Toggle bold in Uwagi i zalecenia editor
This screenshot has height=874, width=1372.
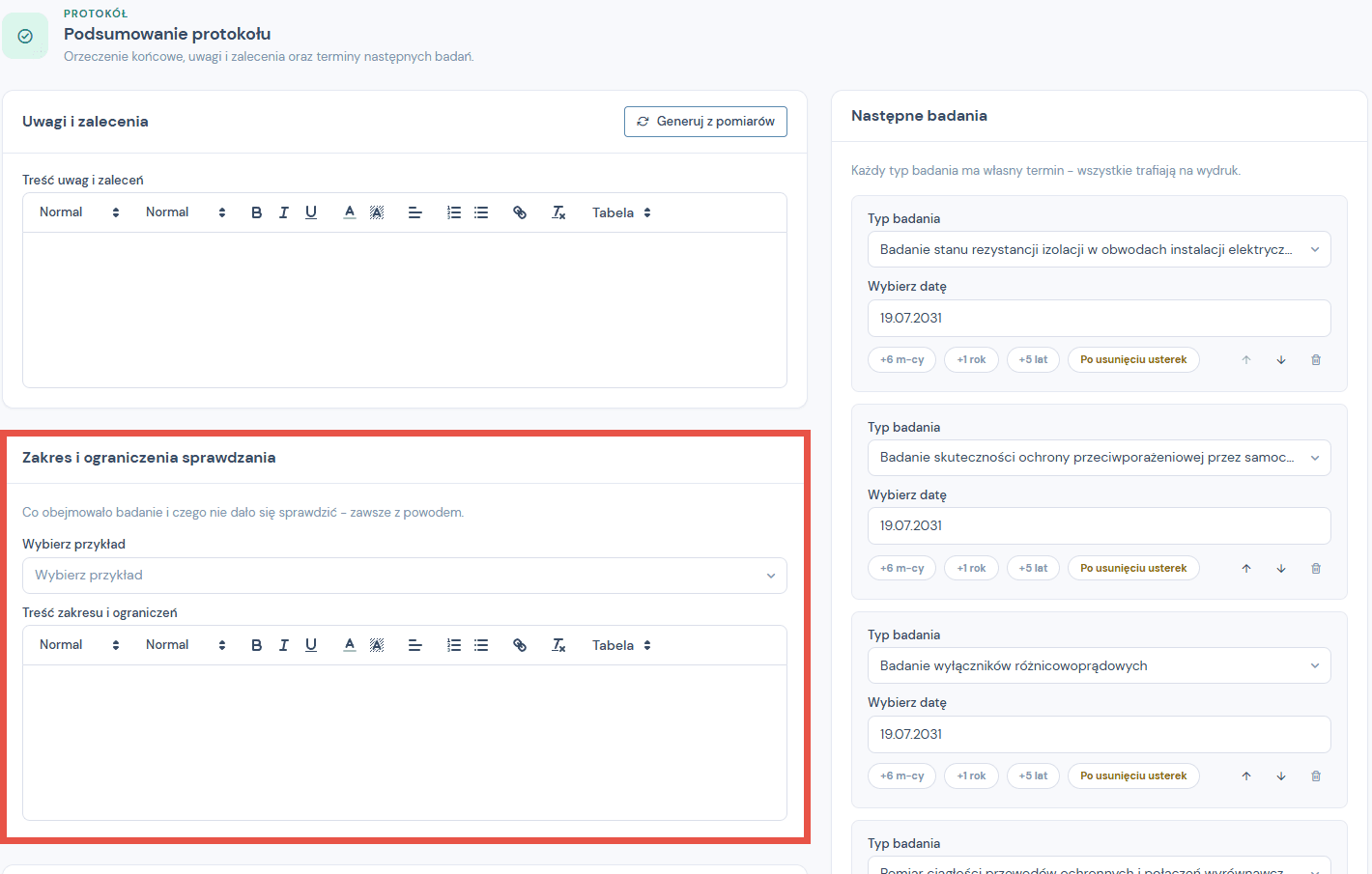257,212
